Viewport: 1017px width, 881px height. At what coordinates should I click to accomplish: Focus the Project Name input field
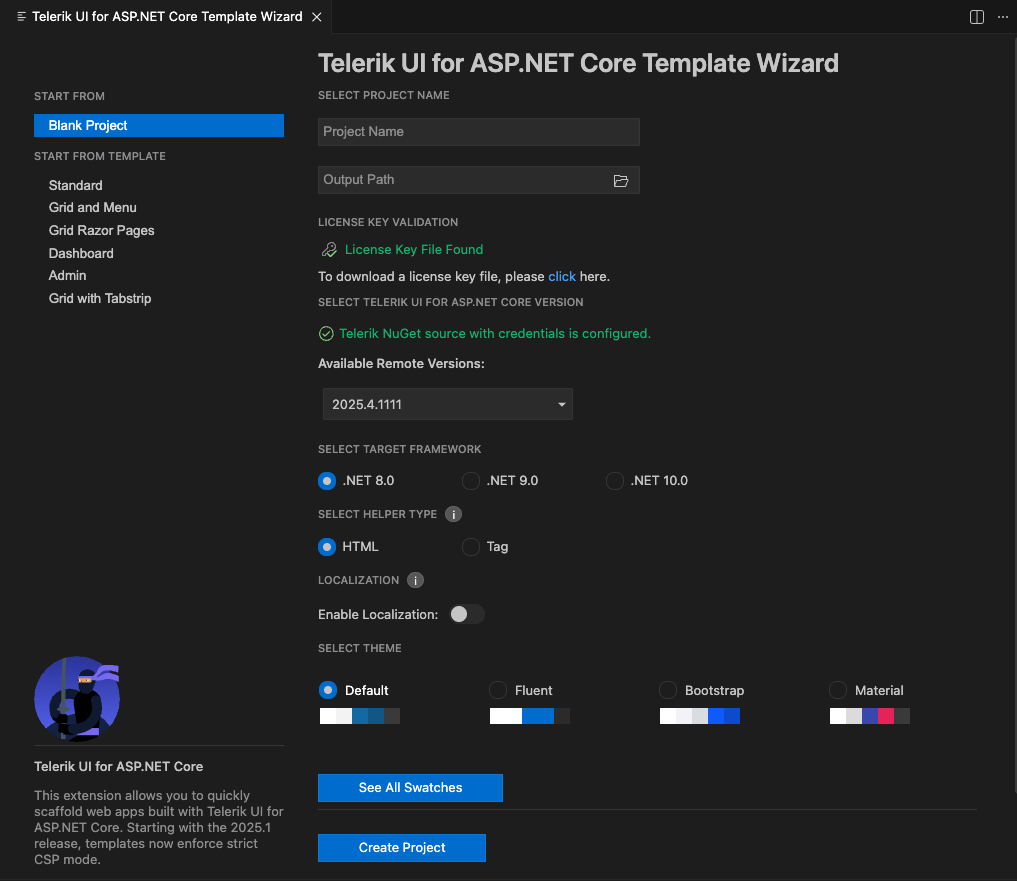pos(479,132)
